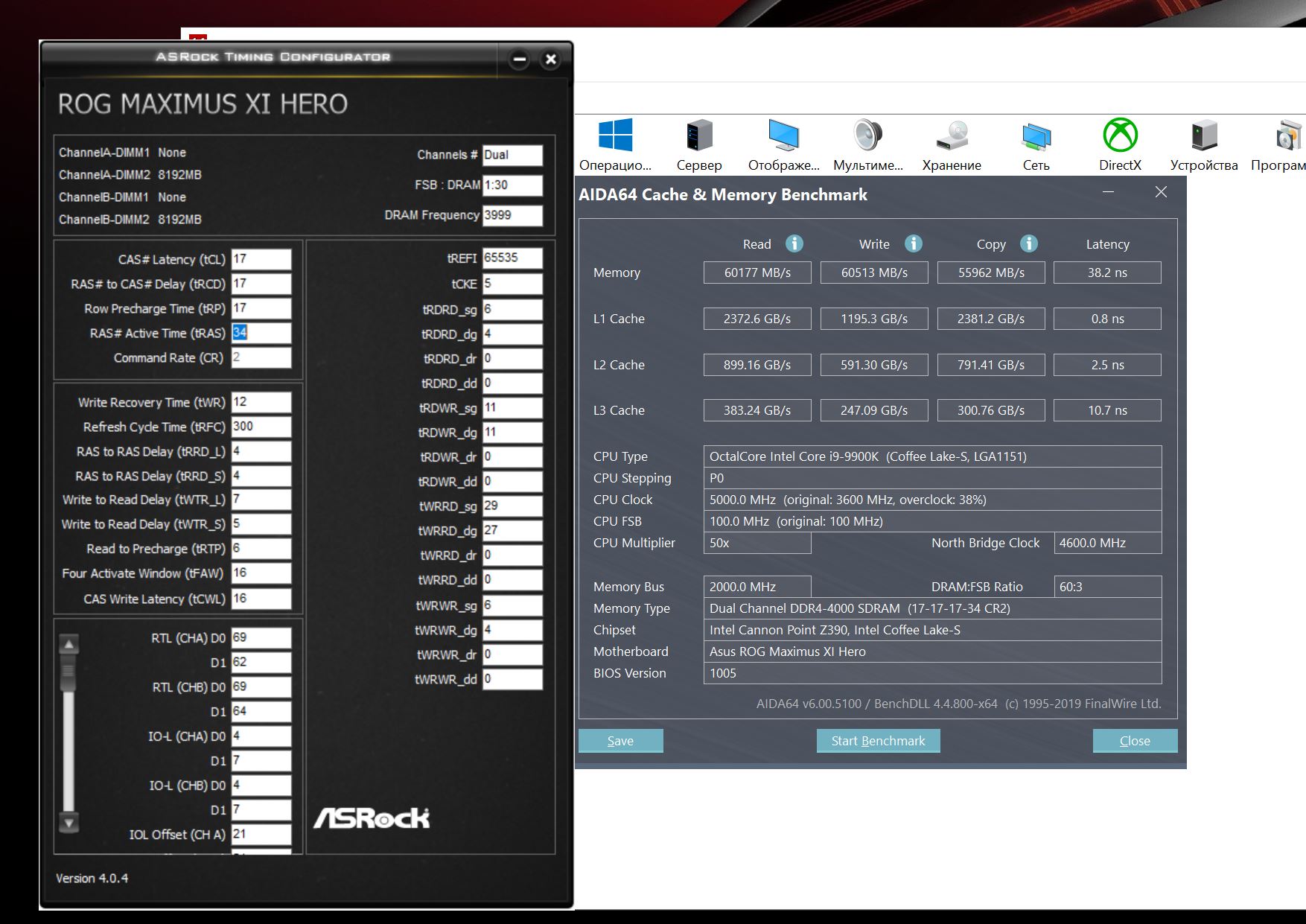Click the Command Rate (CR) field
Image resolution: width=1306 pixels, height=924 pixels.
(261, 357)
